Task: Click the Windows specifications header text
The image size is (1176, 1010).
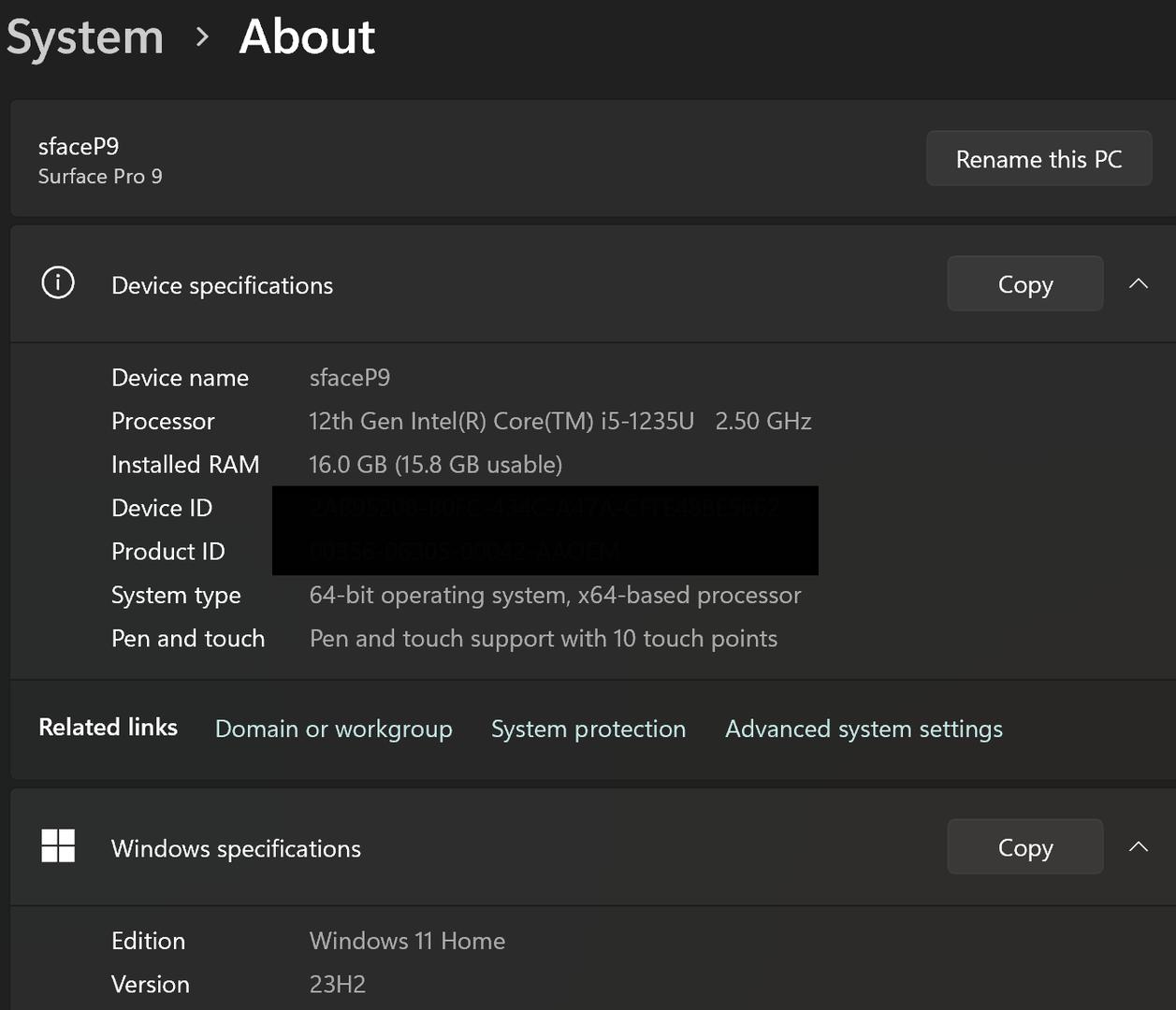Action: click(x=236, y=848)
